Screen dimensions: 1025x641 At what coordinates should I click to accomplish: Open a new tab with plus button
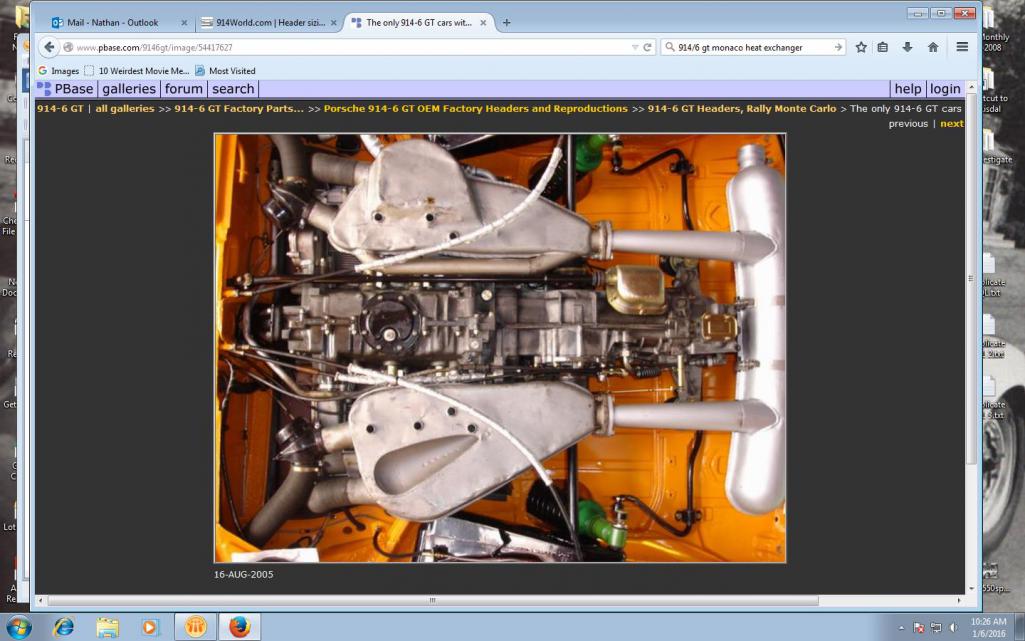(506, 22)
